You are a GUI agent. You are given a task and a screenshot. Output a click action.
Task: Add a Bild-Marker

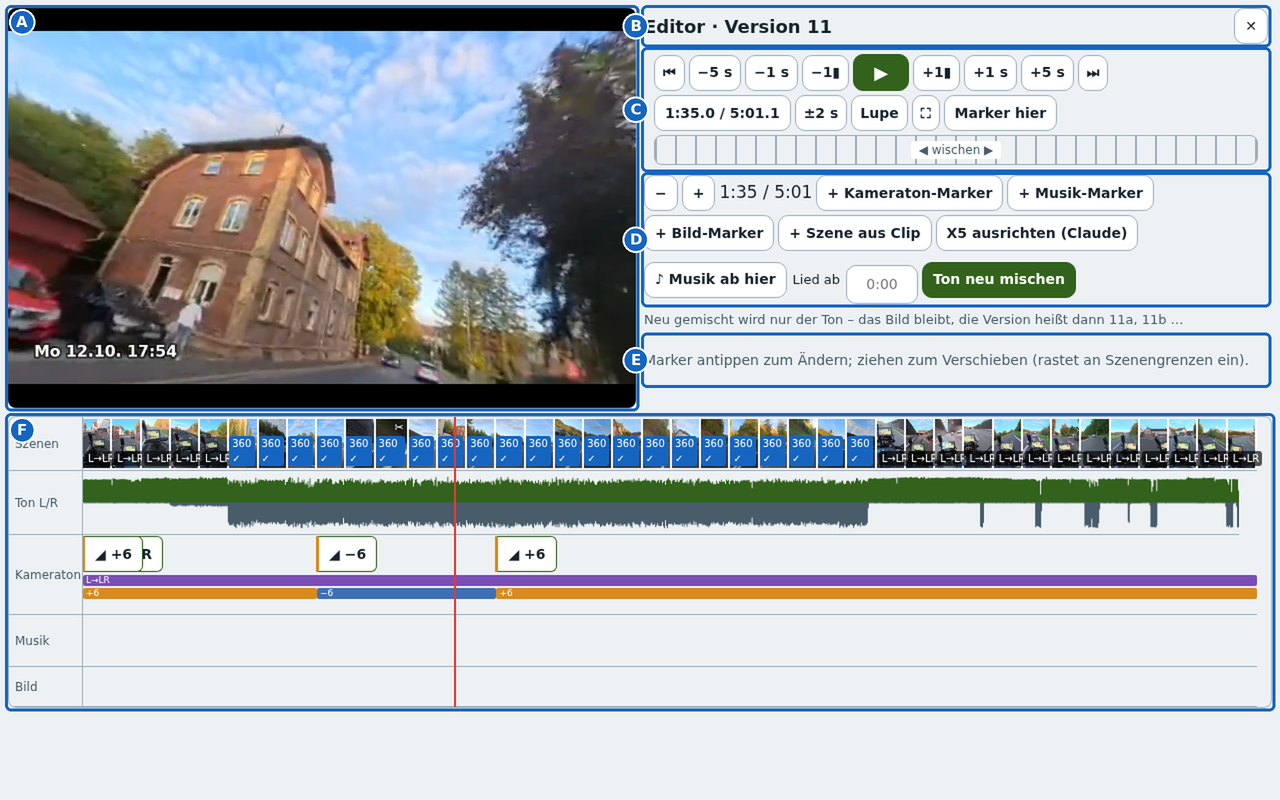[x=709, y=233]
